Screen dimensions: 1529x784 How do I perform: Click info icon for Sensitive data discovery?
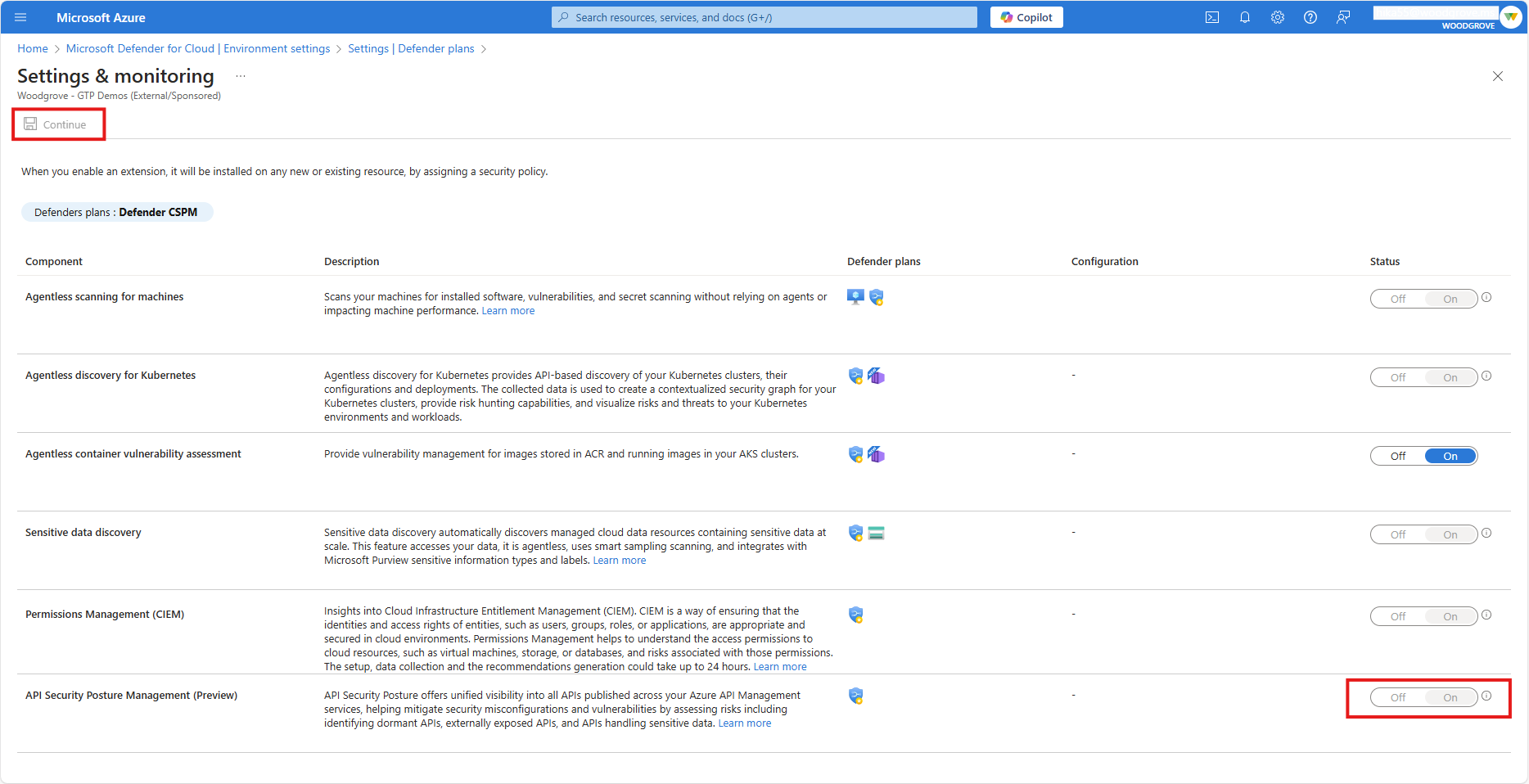[x=1486, y=534]
